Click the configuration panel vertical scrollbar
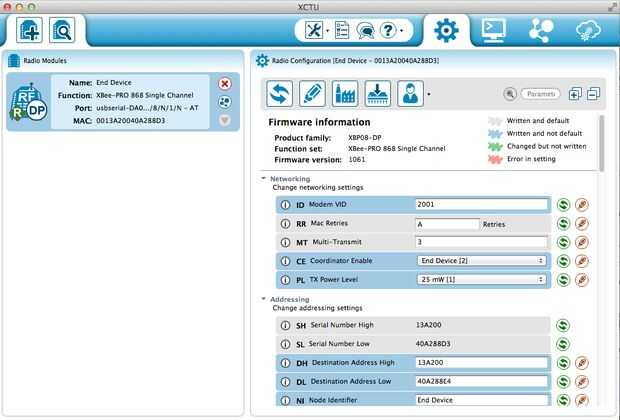 click(602, 143)
